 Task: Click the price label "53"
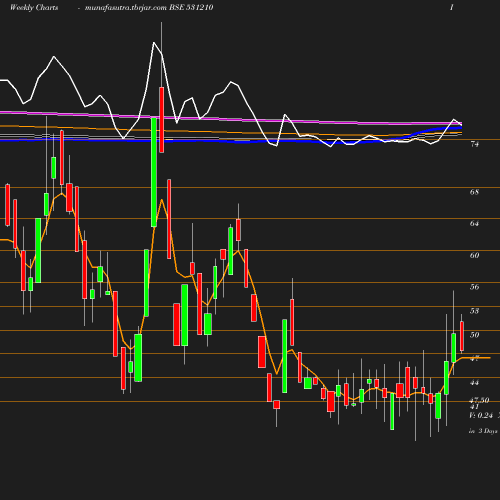[474, 311]
